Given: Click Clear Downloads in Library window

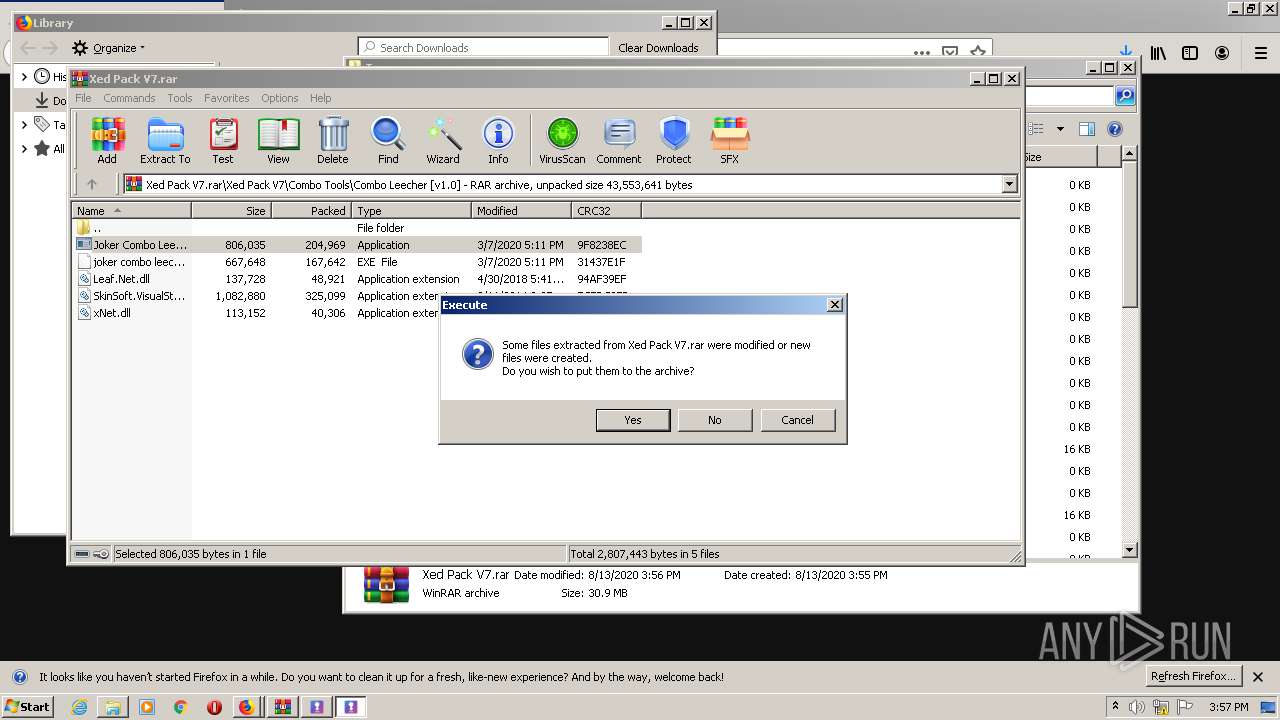Looking at the screenshot, I should tap(658, 47).
